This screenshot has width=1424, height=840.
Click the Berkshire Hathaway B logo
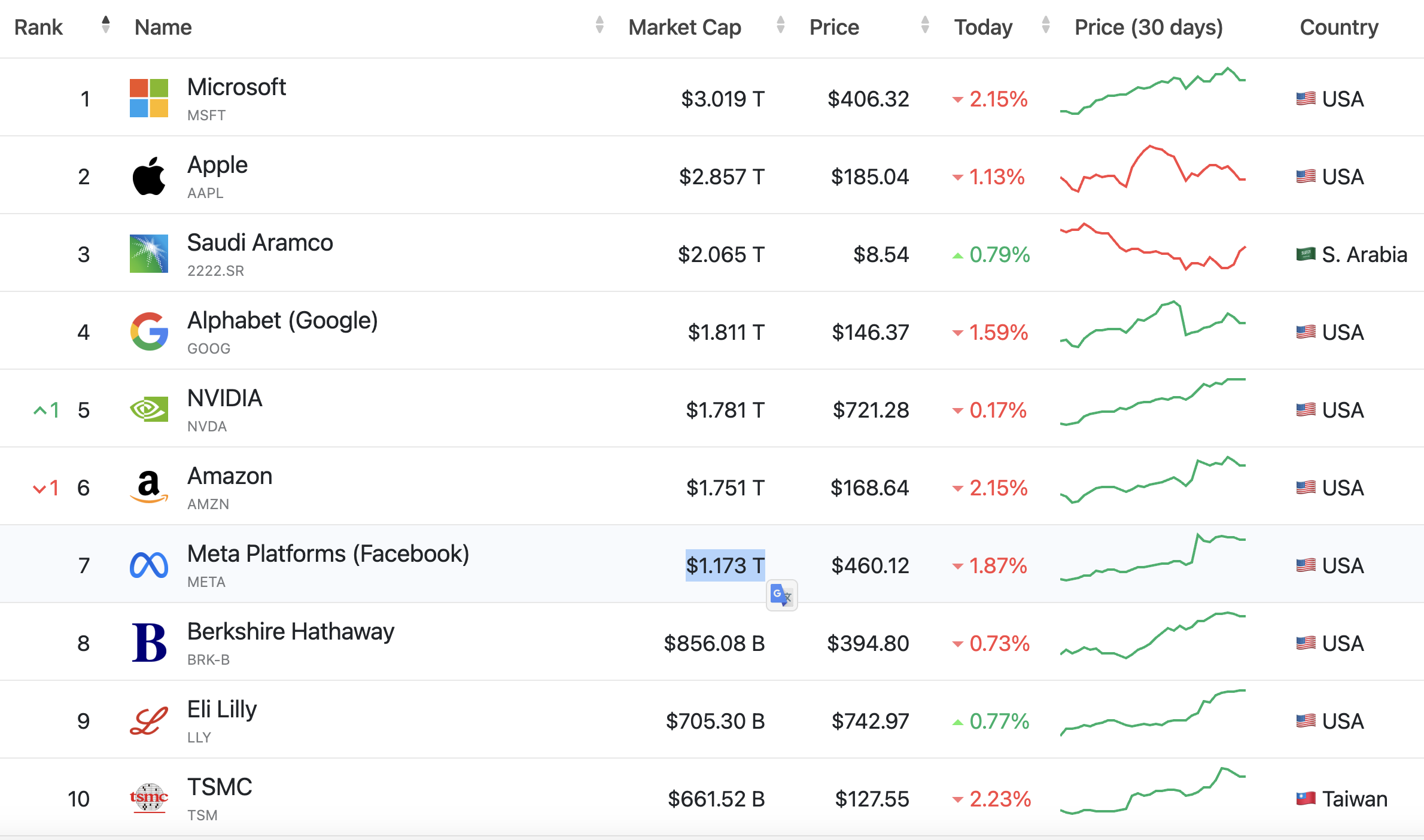click(149, 643)
